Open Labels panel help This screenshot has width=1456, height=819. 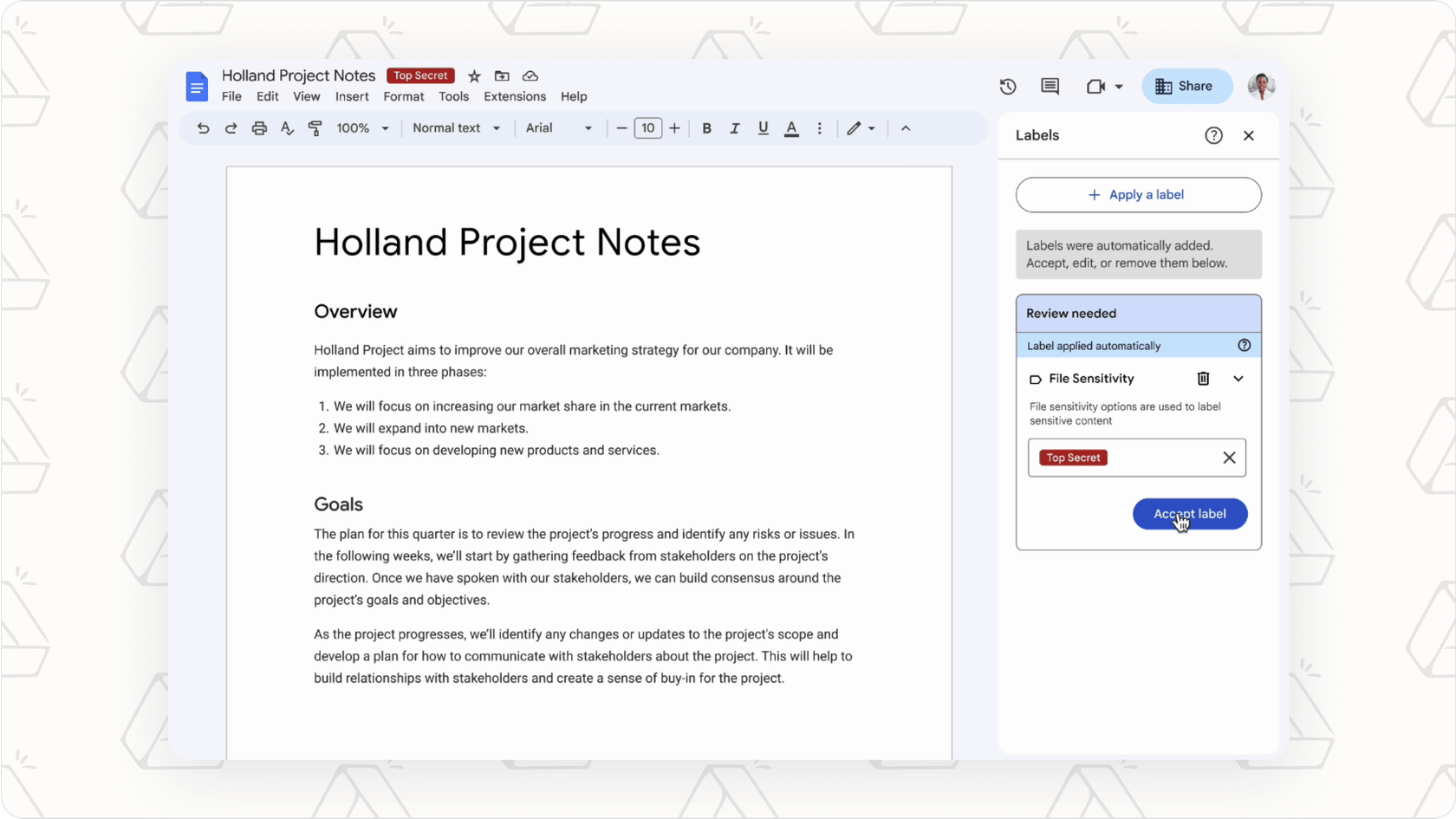(1213, 135)
